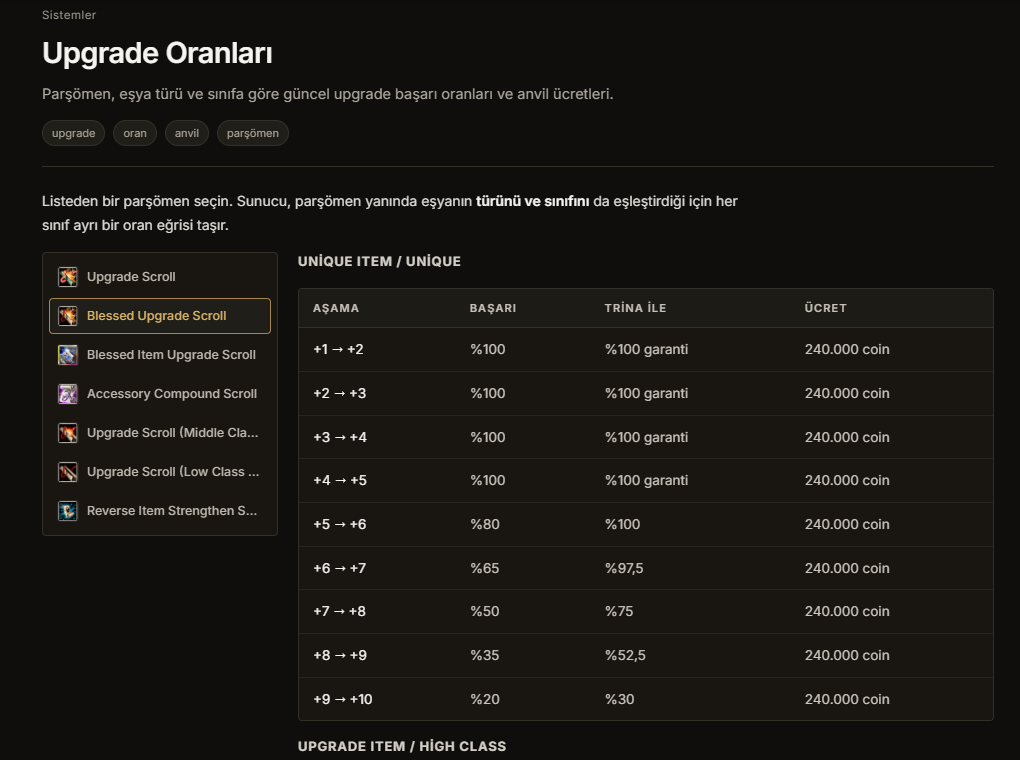Click the %50 success rate value
The image size is (1020, 760).
(x=485, y=612)
